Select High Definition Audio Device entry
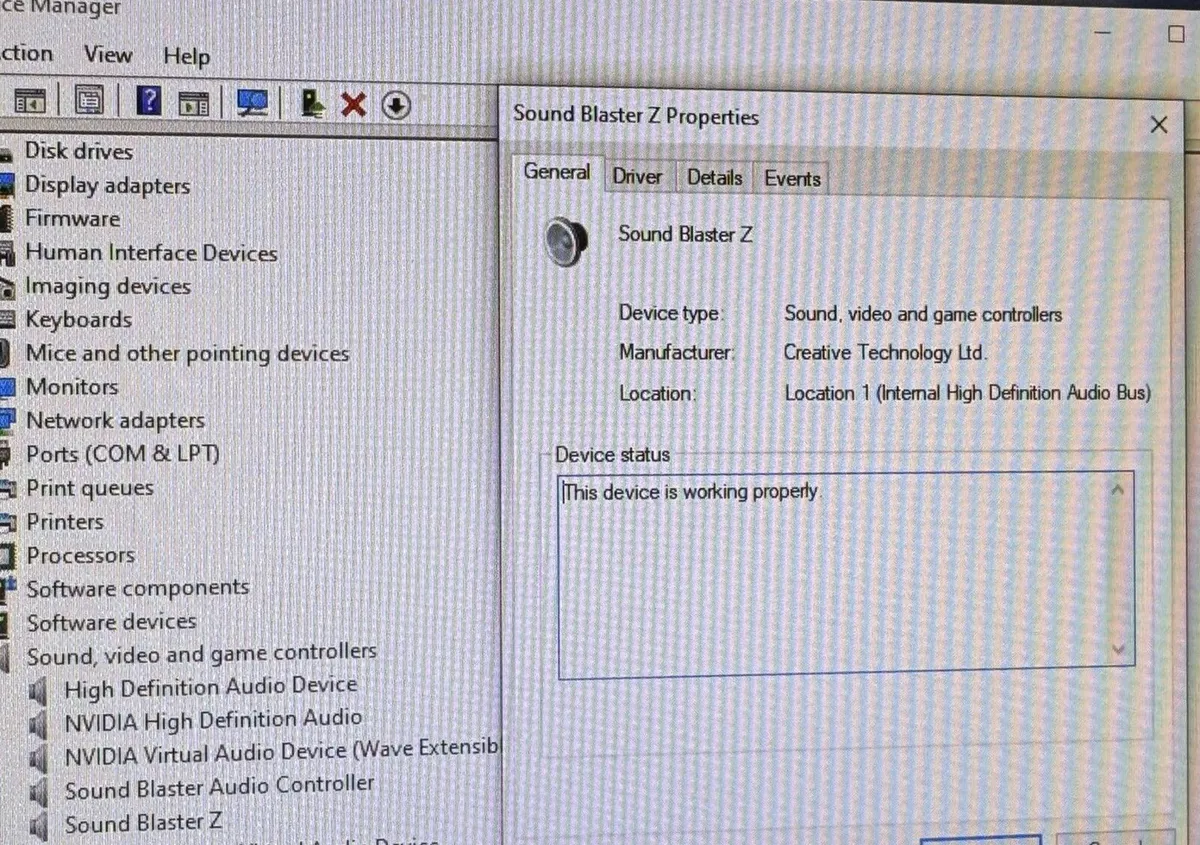Viewport: 1200px width, 845px height. pyautogui.click(x=210, y=688)
